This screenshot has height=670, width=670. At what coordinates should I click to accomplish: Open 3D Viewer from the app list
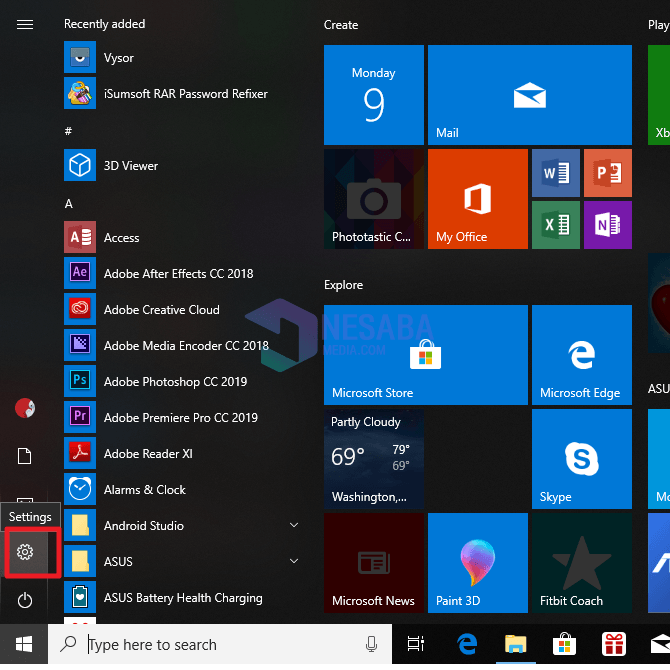pos(184,165)
